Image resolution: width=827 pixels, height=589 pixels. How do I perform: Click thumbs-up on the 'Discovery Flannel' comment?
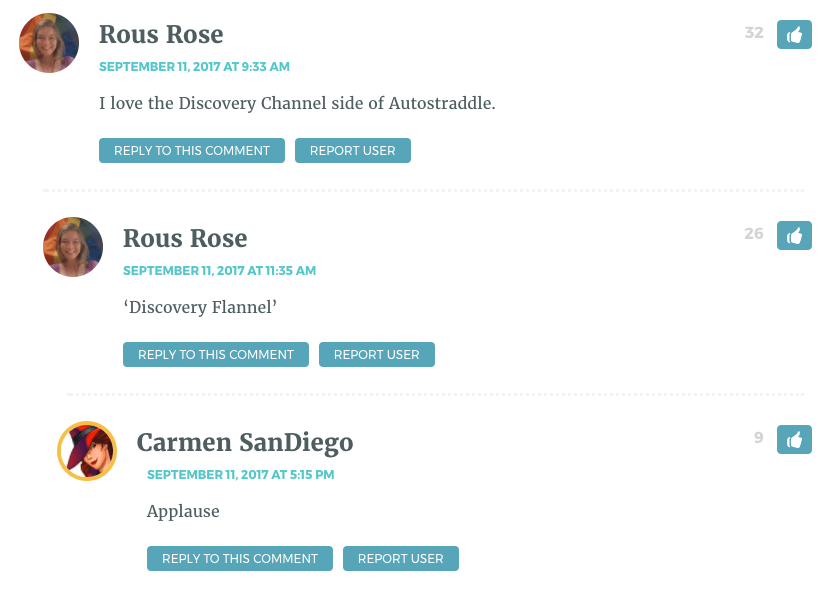click(x=794, y=236)
